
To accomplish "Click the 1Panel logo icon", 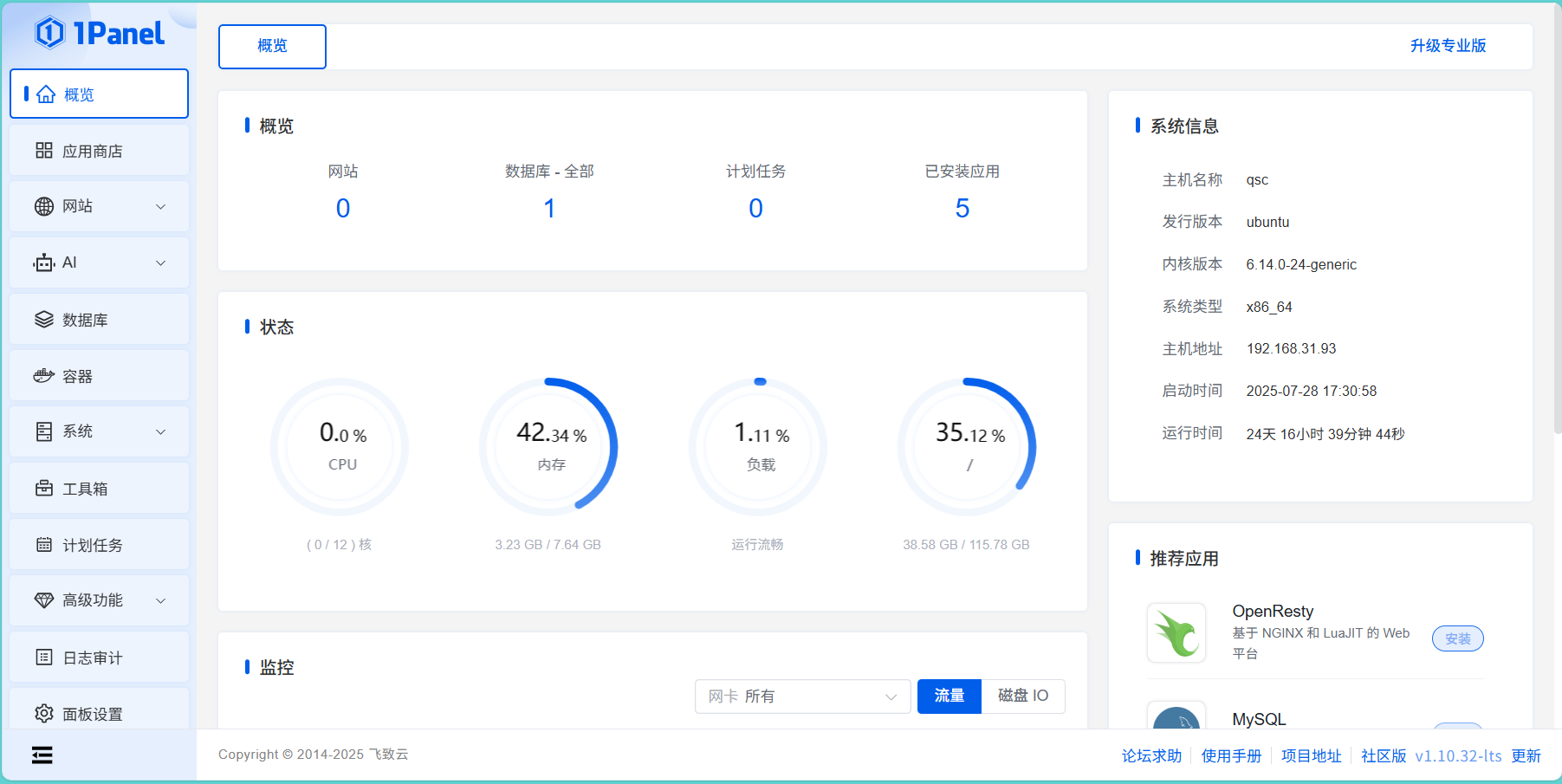I will tap(49, 33).
